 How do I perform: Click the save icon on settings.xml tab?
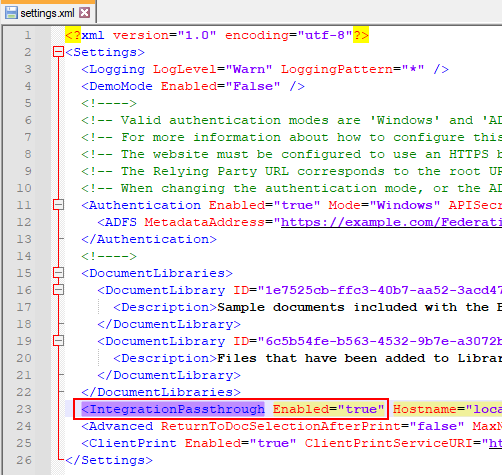point(12,13)
